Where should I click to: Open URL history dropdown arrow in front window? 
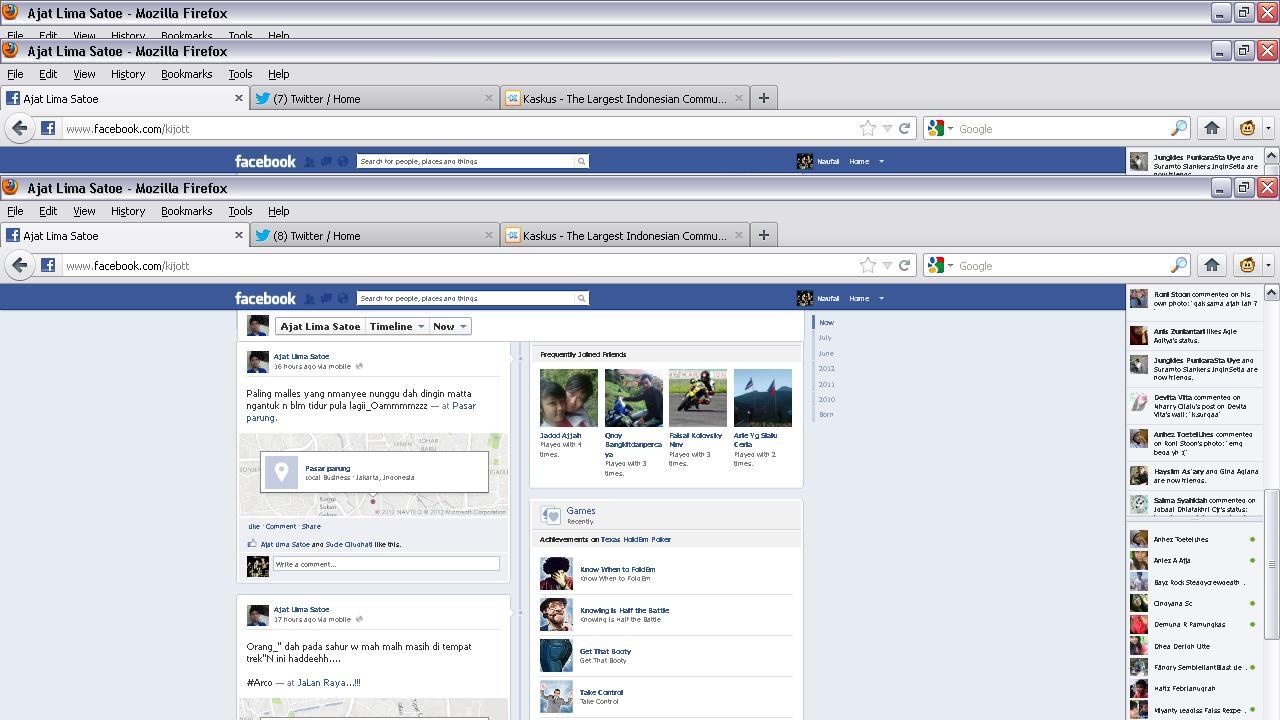pos(887,265)
